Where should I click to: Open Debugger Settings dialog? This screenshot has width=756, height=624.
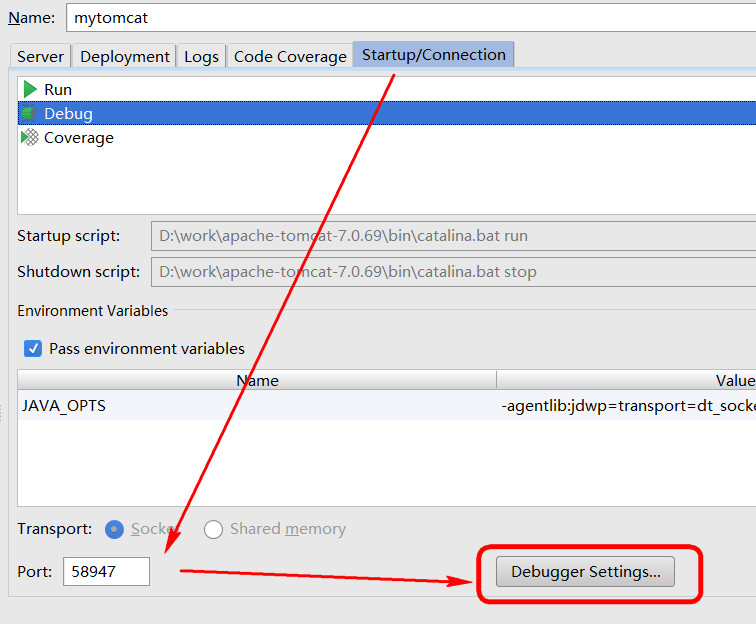[x=585, y=571]
